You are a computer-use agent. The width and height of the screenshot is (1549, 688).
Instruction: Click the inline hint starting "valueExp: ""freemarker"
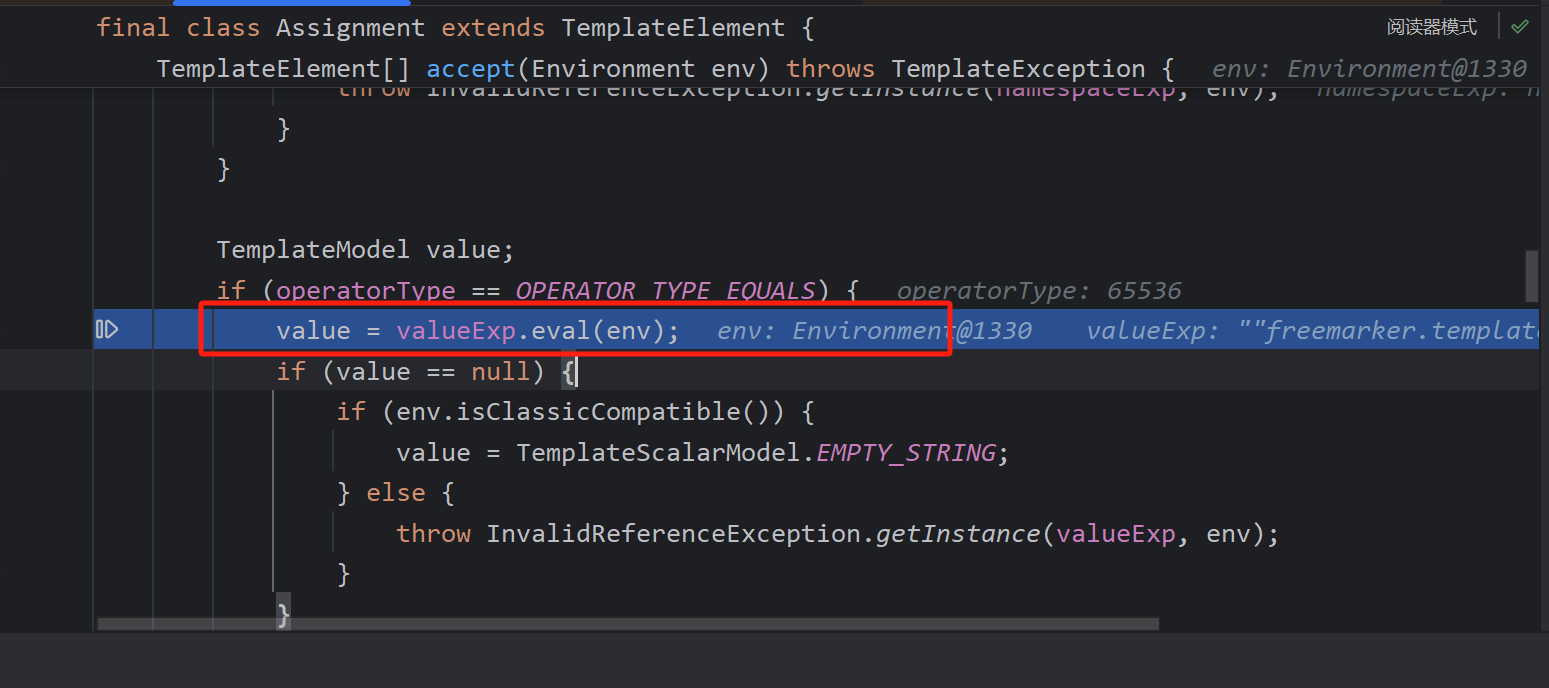click(x=1313, y=331)
